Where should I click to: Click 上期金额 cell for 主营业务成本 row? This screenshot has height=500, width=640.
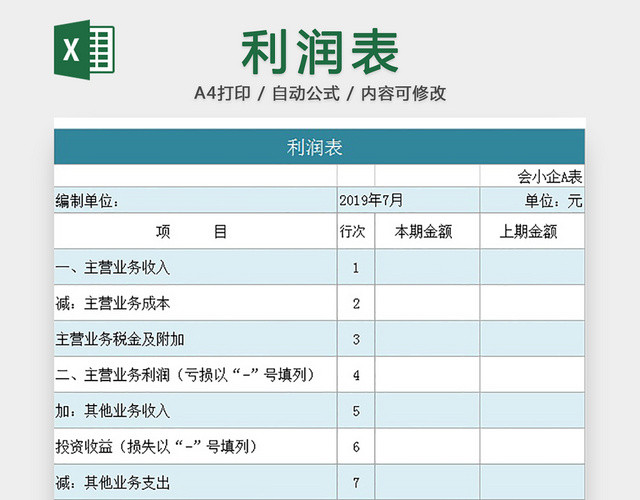pos(532,303)
